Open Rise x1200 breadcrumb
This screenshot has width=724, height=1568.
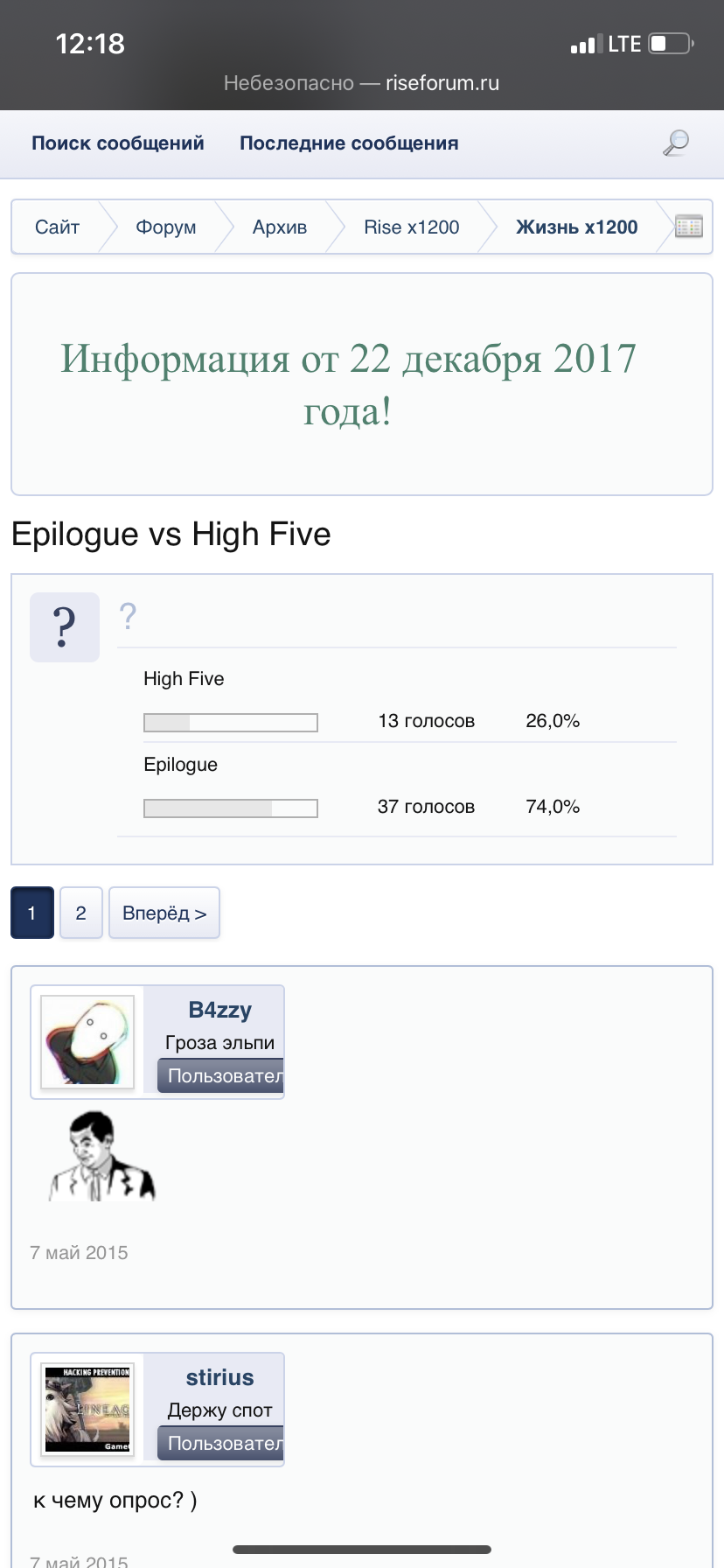pos(411,227)
